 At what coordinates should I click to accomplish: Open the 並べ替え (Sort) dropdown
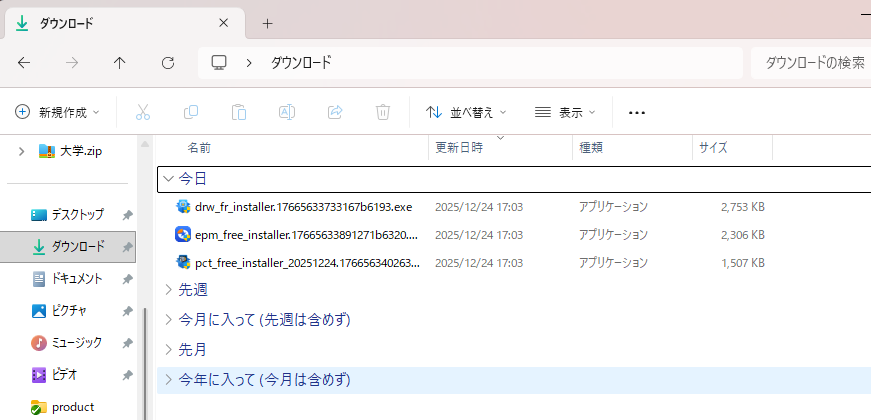466,112
